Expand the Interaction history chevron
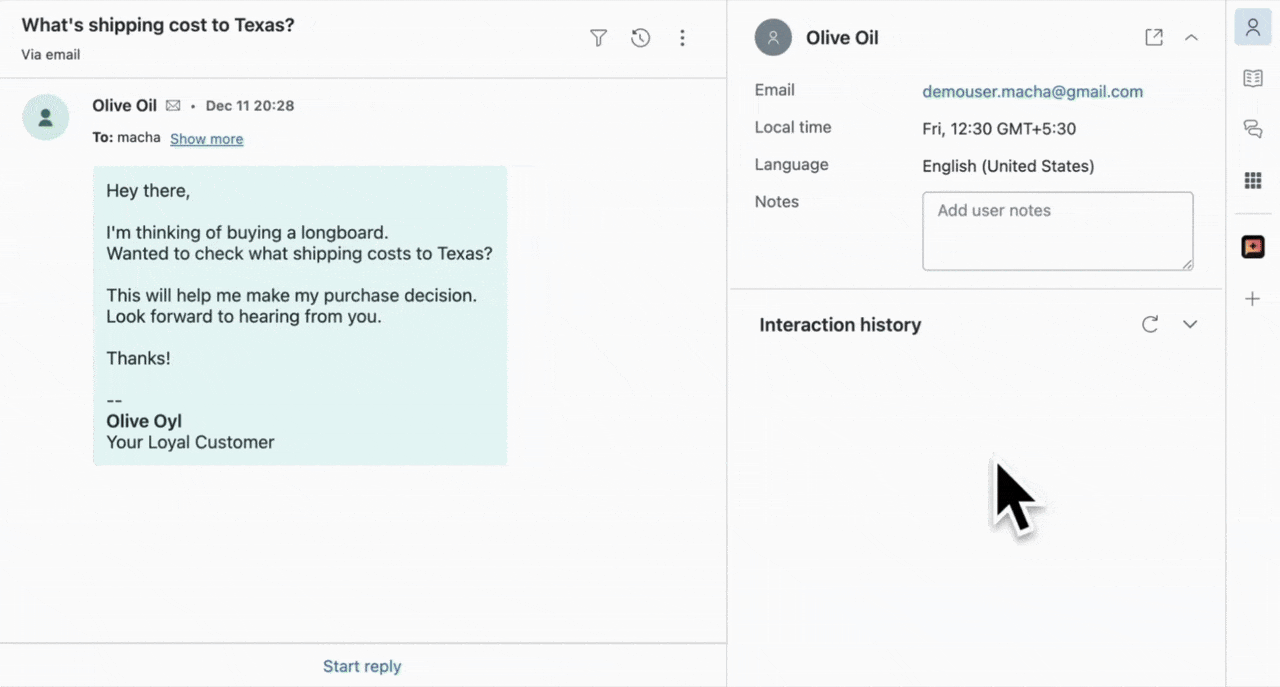This screenshot has height=687, width=1280. (x=1190, y=324)
